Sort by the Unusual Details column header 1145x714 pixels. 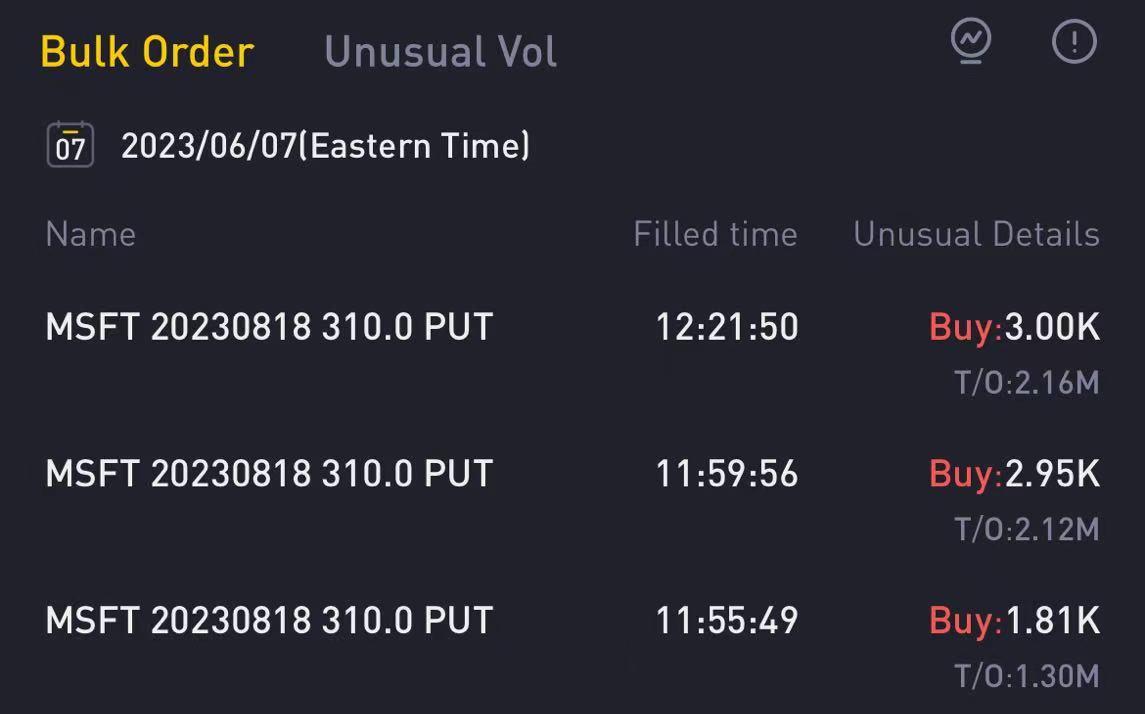click(976, 234)
